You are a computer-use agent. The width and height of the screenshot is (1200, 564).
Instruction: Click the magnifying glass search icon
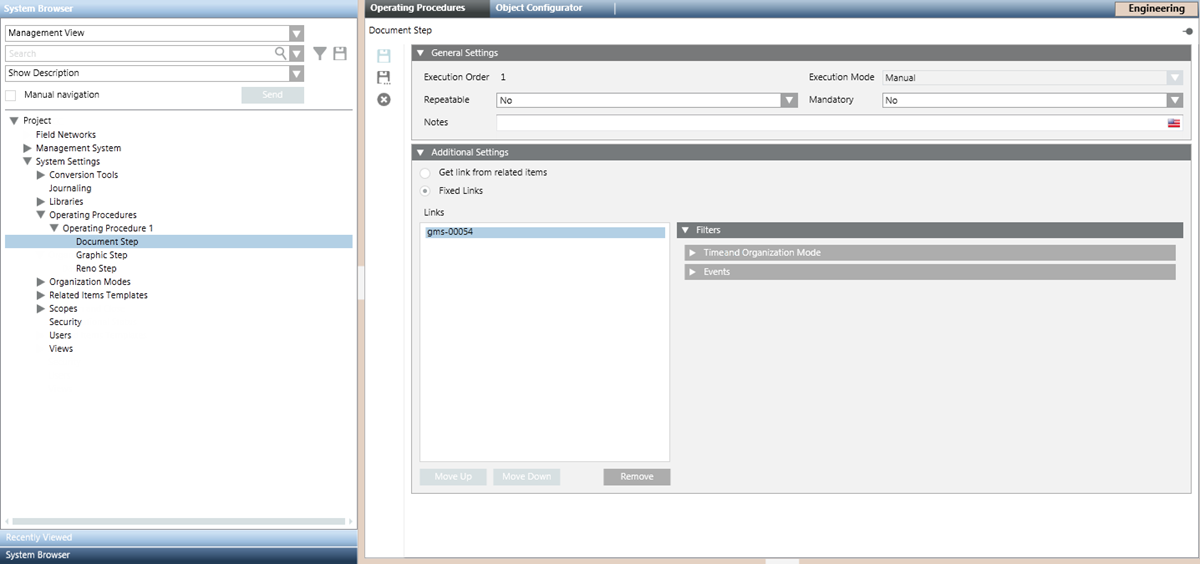coord(281,53)
